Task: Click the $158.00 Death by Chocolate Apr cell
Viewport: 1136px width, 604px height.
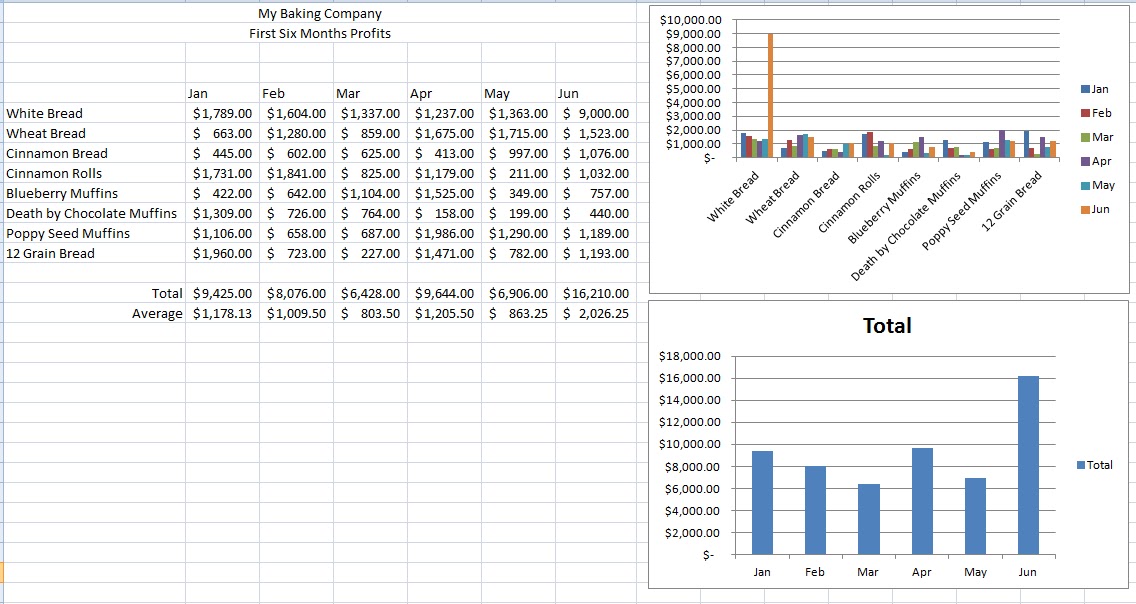Action: [x=444, y=214]
